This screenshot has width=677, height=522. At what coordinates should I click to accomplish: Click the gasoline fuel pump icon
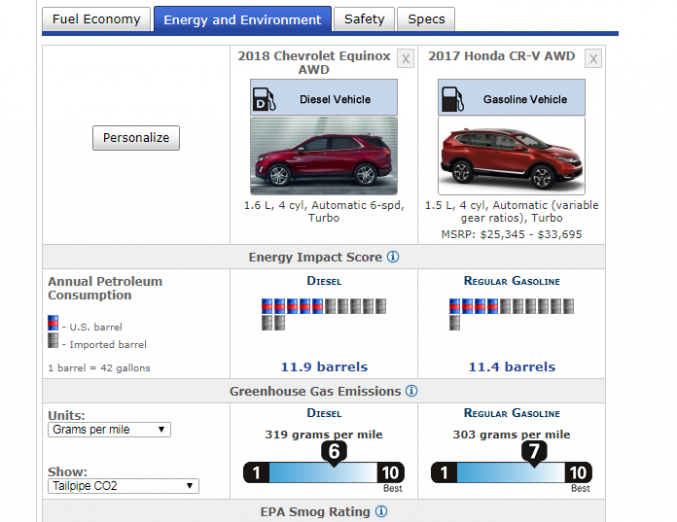451,99
